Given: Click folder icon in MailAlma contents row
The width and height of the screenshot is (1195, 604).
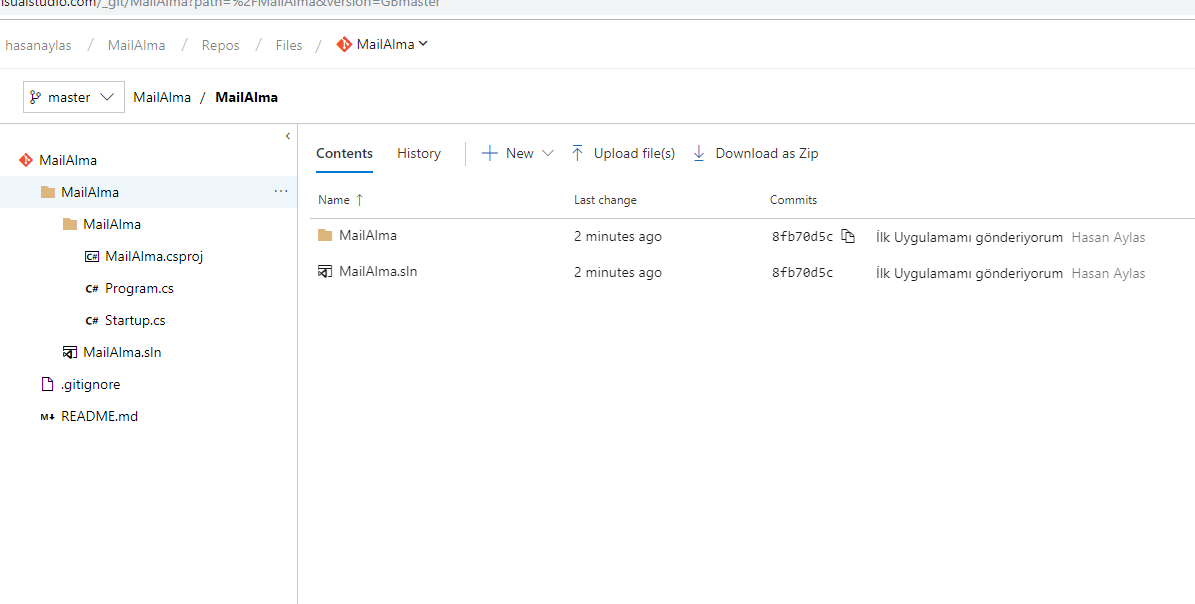Looking at the screenshot, I should [x=325, y=235].
